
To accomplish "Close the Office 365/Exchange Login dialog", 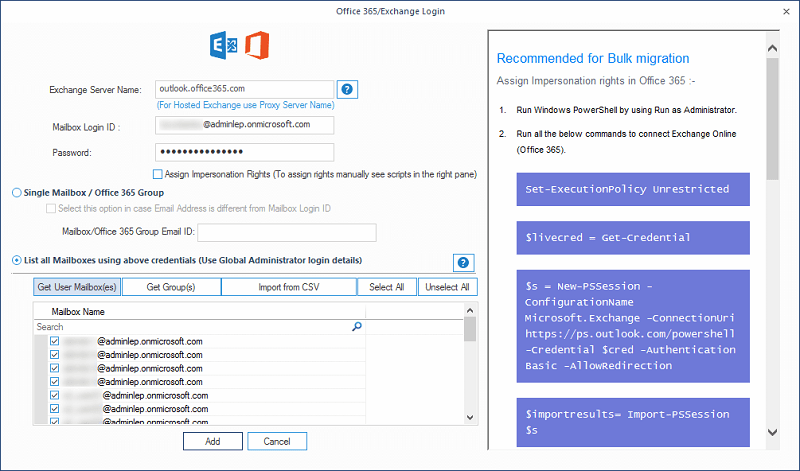I will [783, 11].
